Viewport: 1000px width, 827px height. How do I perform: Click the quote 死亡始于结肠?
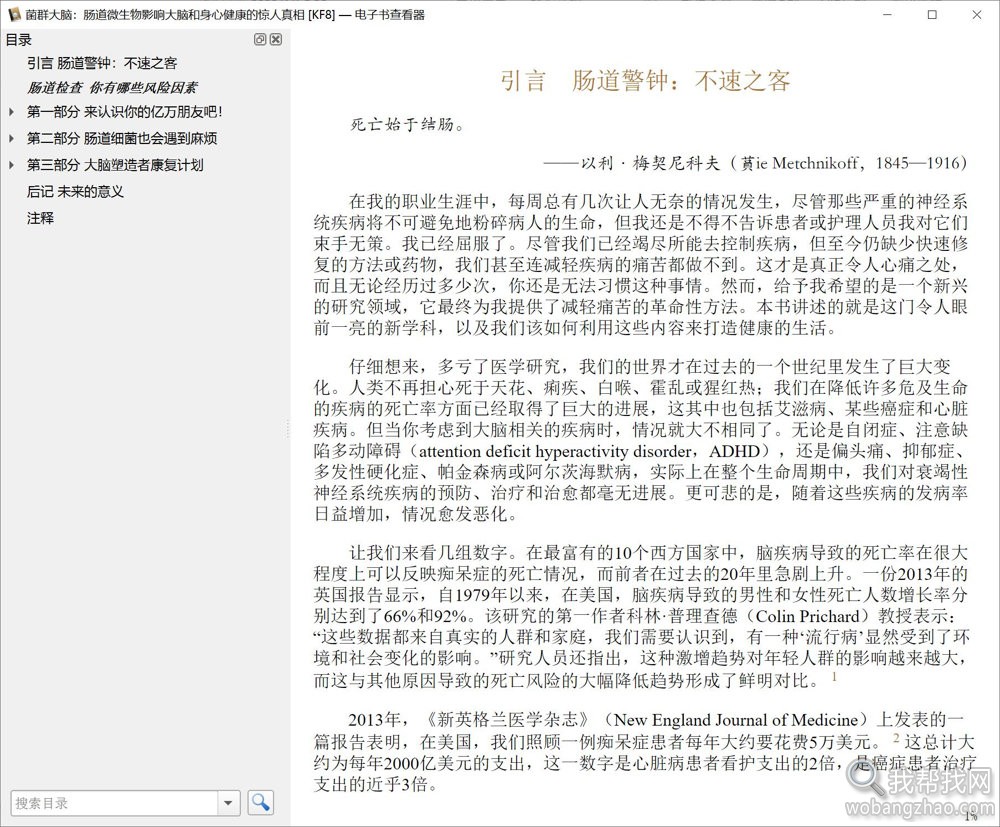[x=408, y=124]
